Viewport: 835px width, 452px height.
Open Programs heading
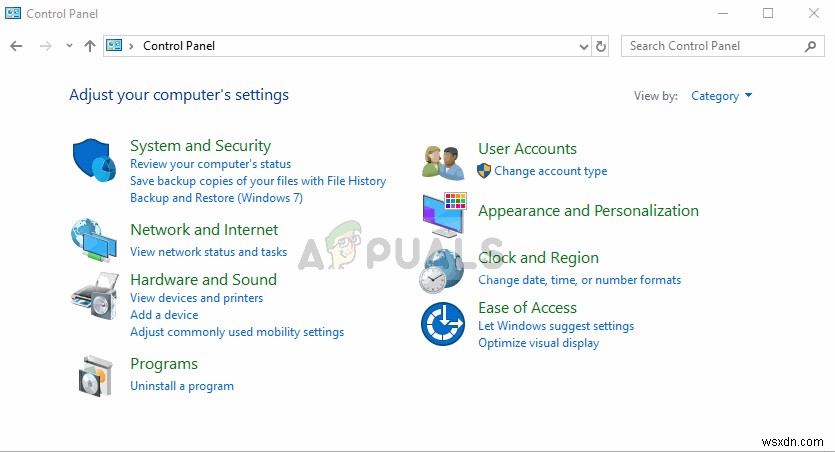(x=164, y=364)
